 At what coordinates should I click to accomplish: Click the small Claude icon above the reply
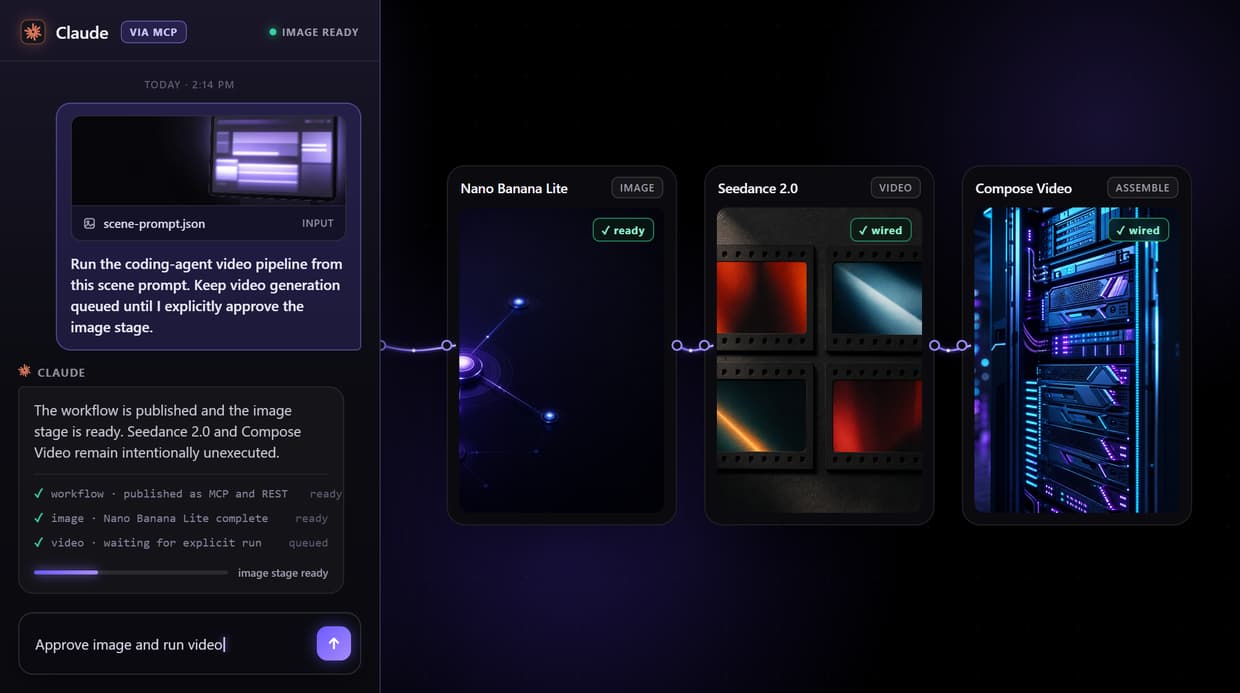pyautogui.click(x=24, y=372)
